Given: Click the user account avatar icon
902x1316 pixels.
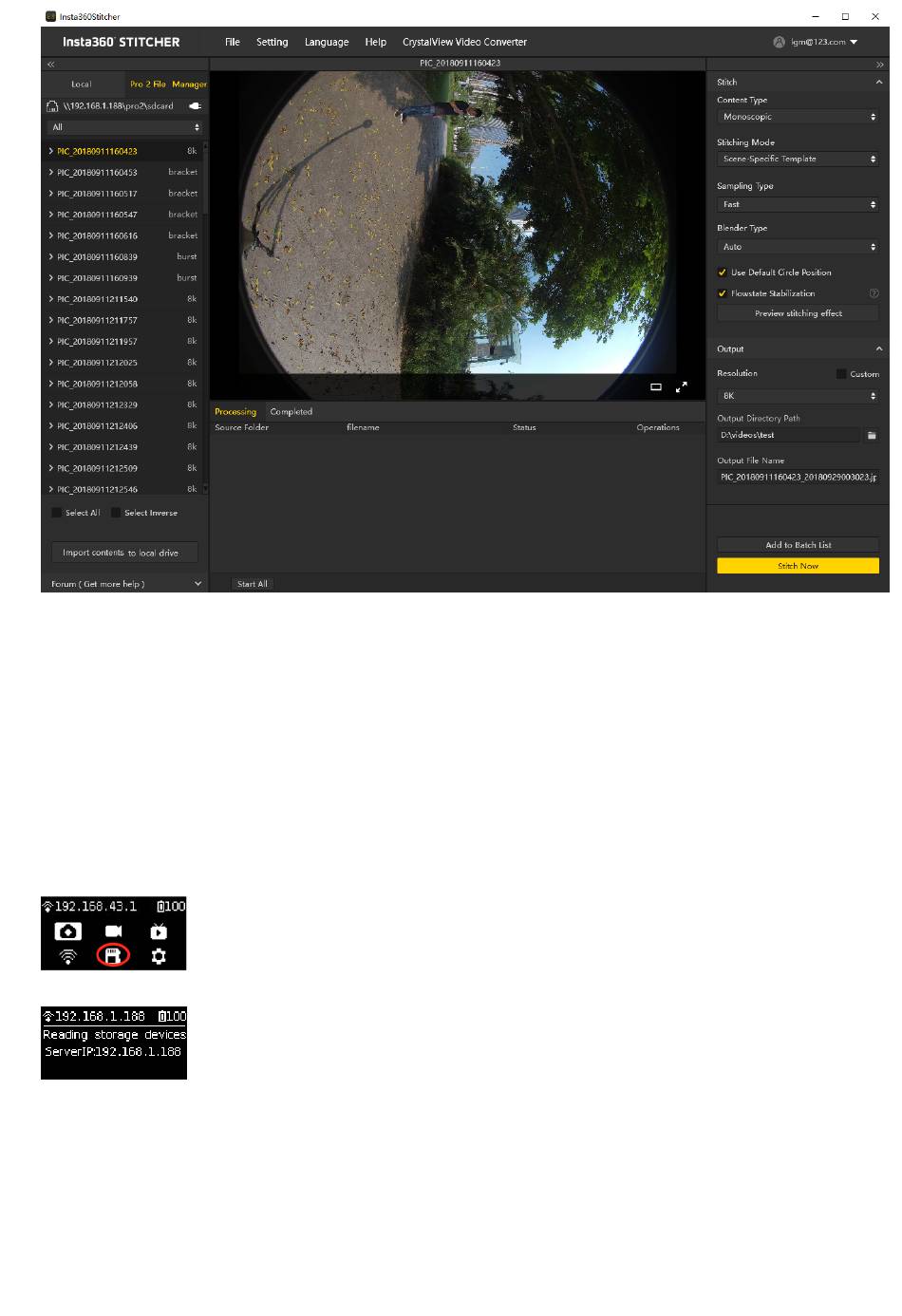Looking at the screenshot, I should point(780,42).
